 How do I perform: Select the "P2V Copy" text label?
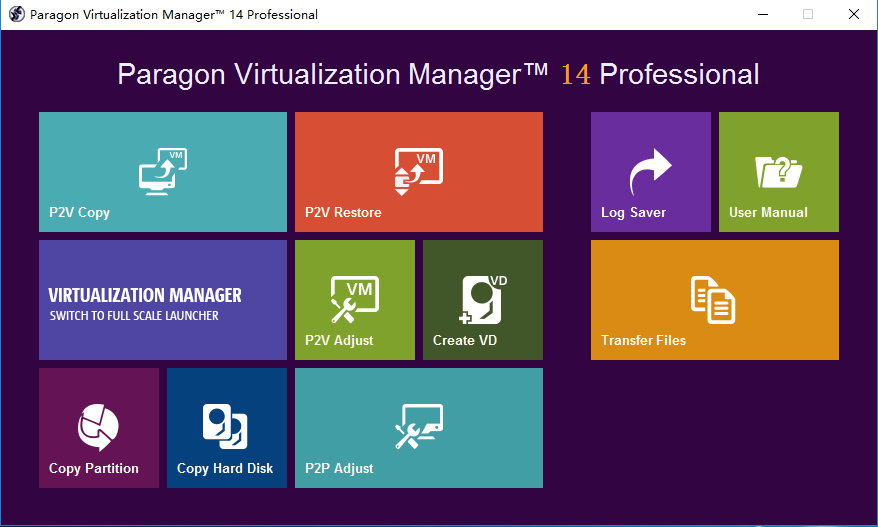(80, 212)
